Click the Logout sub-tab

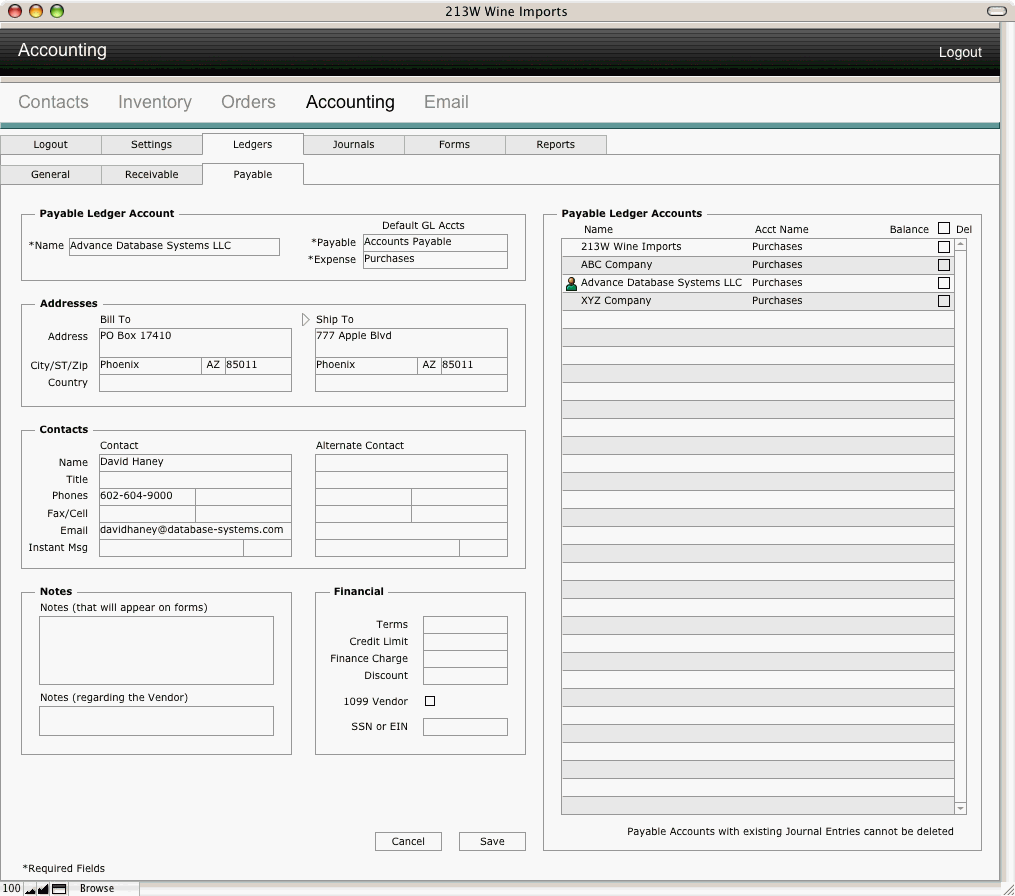click(x=50, y=144)
